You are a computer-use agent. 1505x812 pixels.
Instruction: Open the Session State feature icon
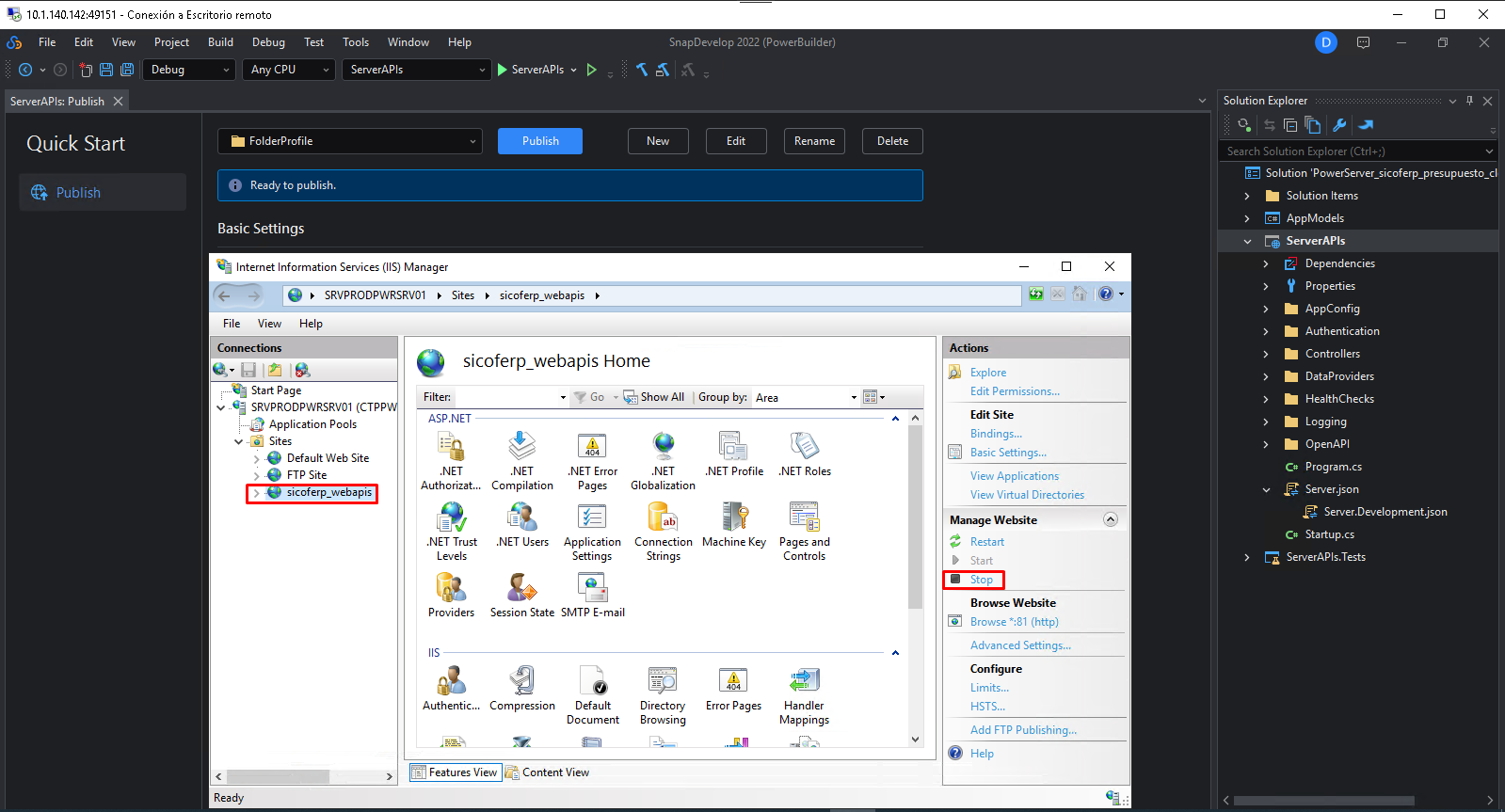coord(521,588)
